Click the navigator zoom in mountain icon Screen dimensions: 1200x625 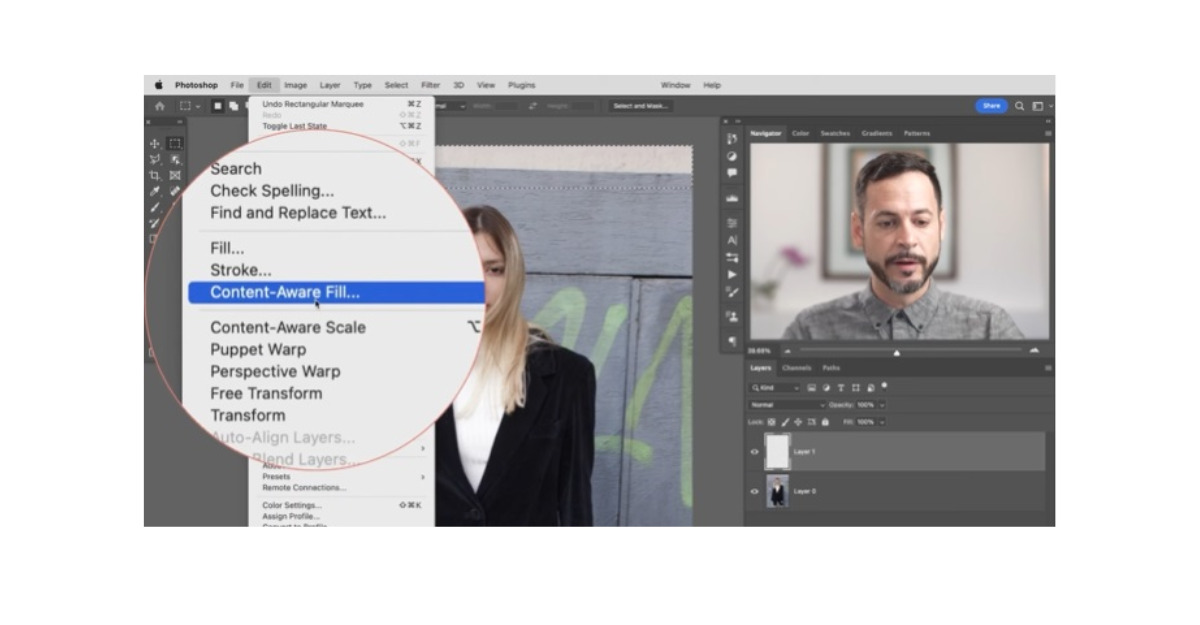1034,350
